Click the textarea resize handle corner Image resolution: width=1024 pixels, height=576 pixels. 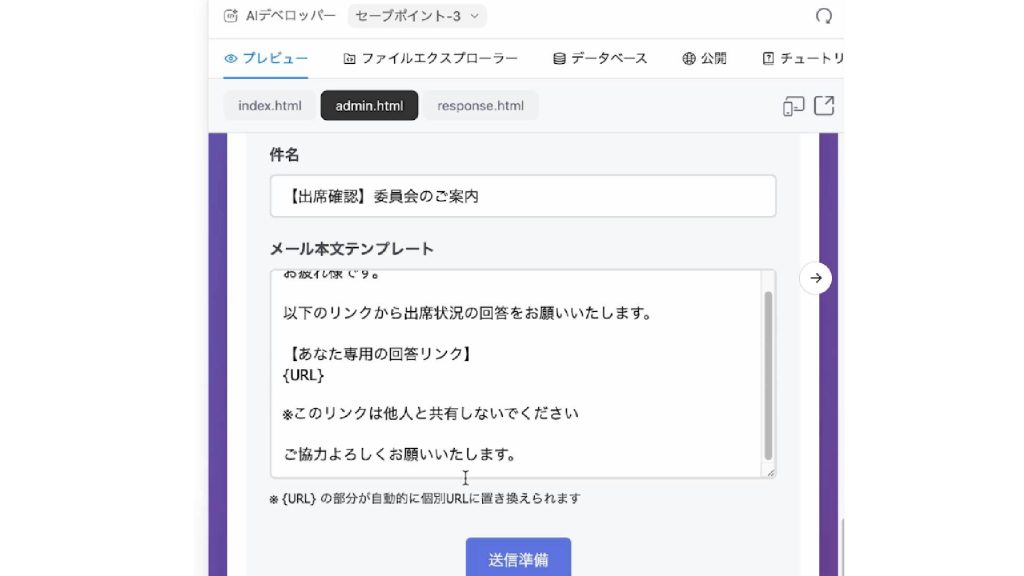coord(770,473)
